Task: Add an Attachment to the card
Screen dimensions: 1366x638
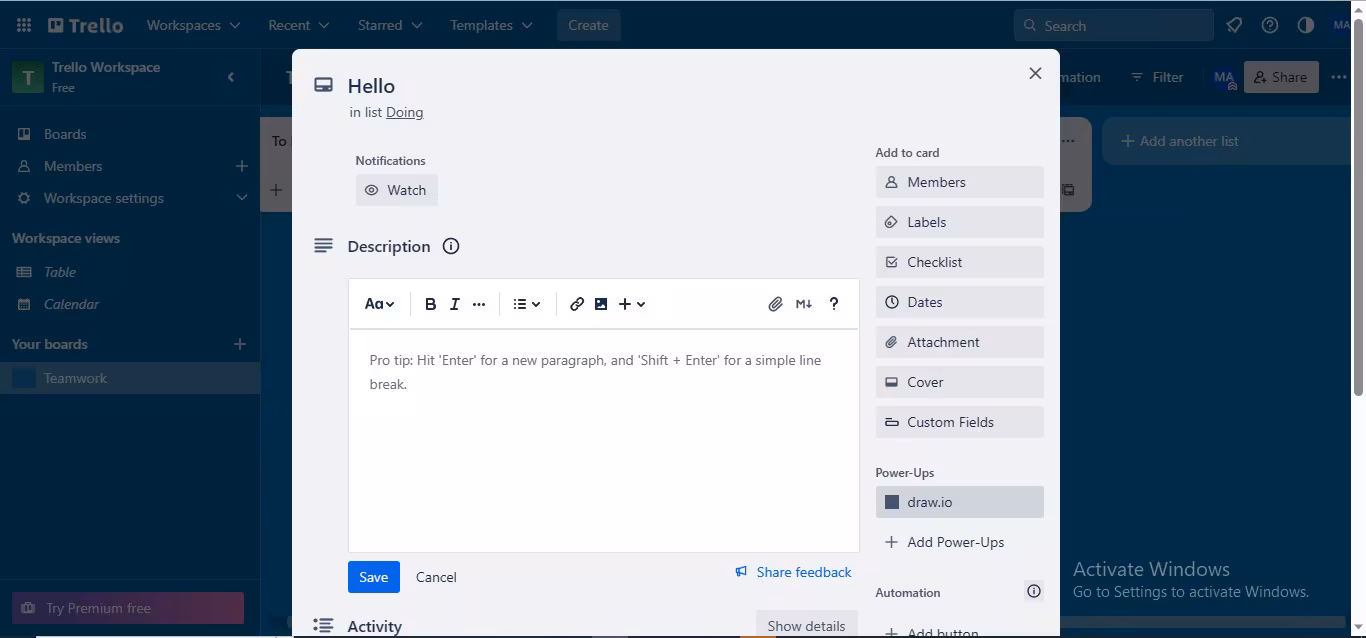Action: (x=960, y=342)
